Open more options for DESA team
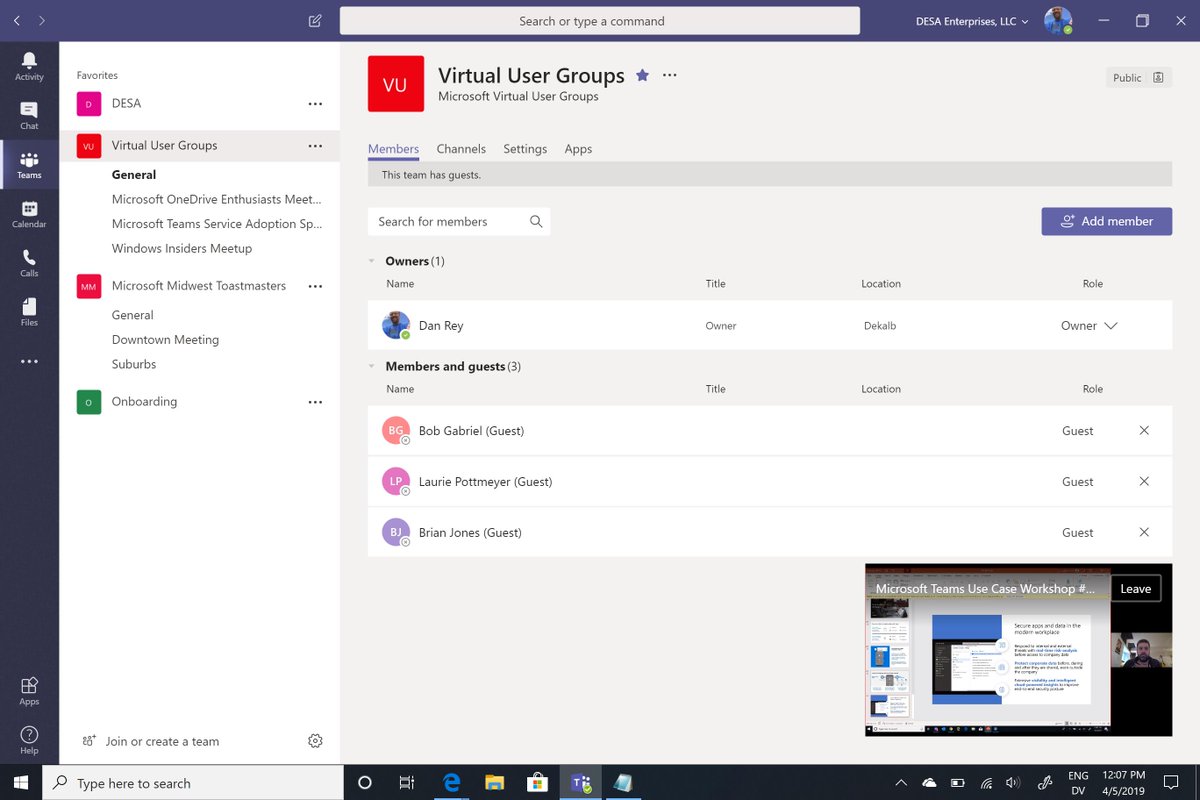 315,103
